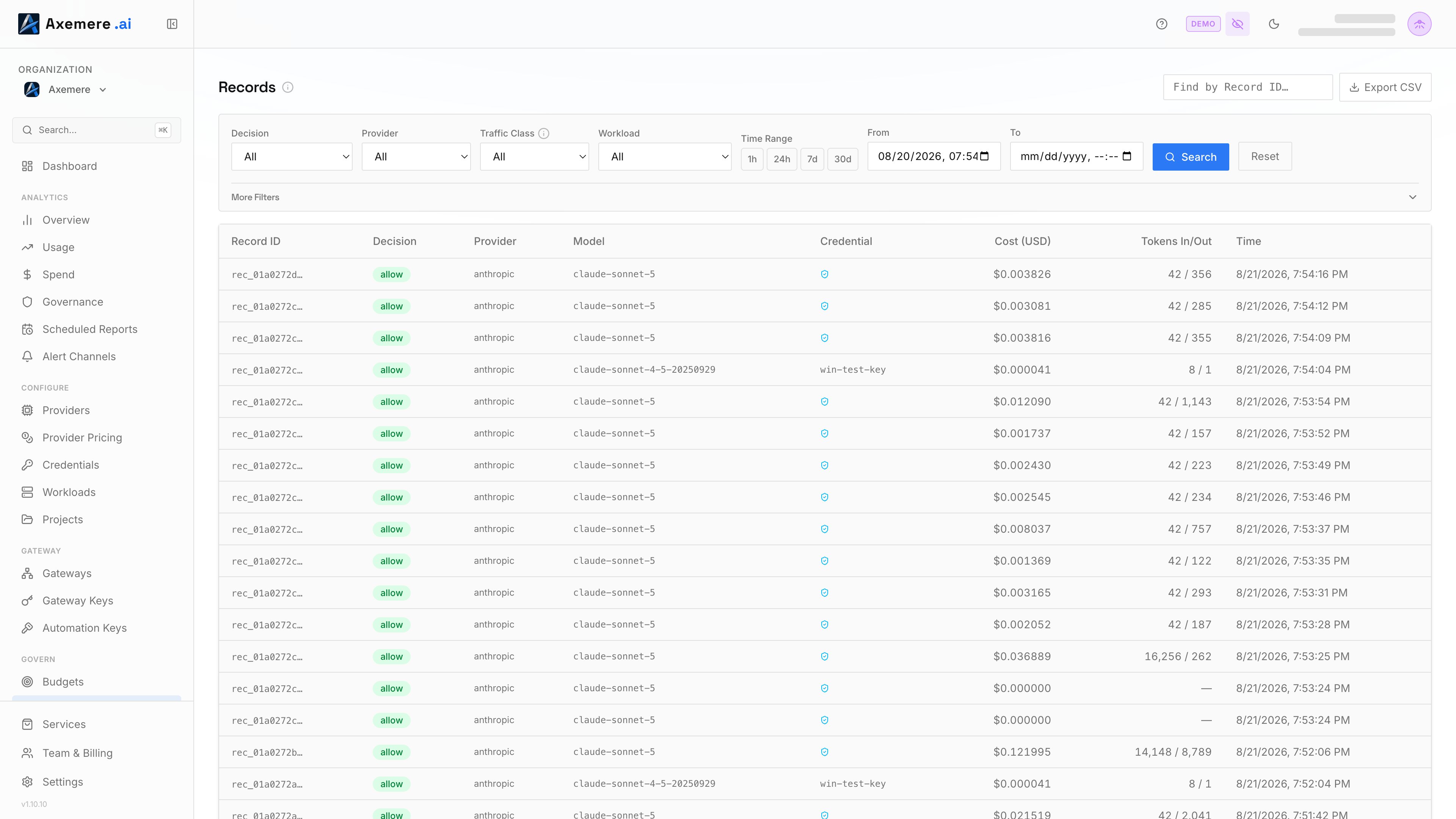Open the To date calendar picker icon

tap(1127, 156)
